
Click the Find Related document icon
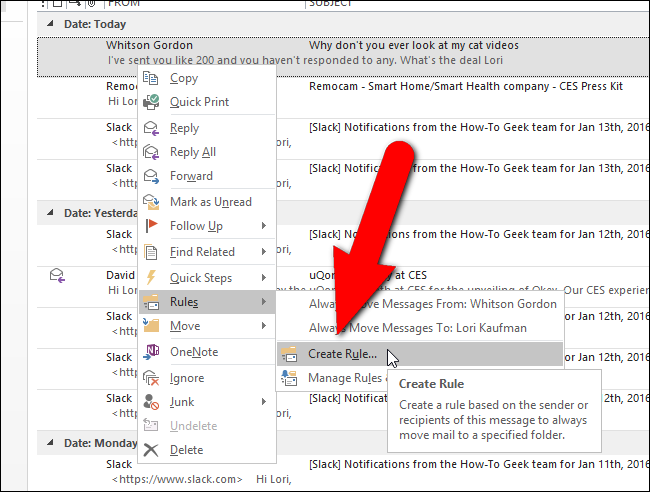click(151, 252)
